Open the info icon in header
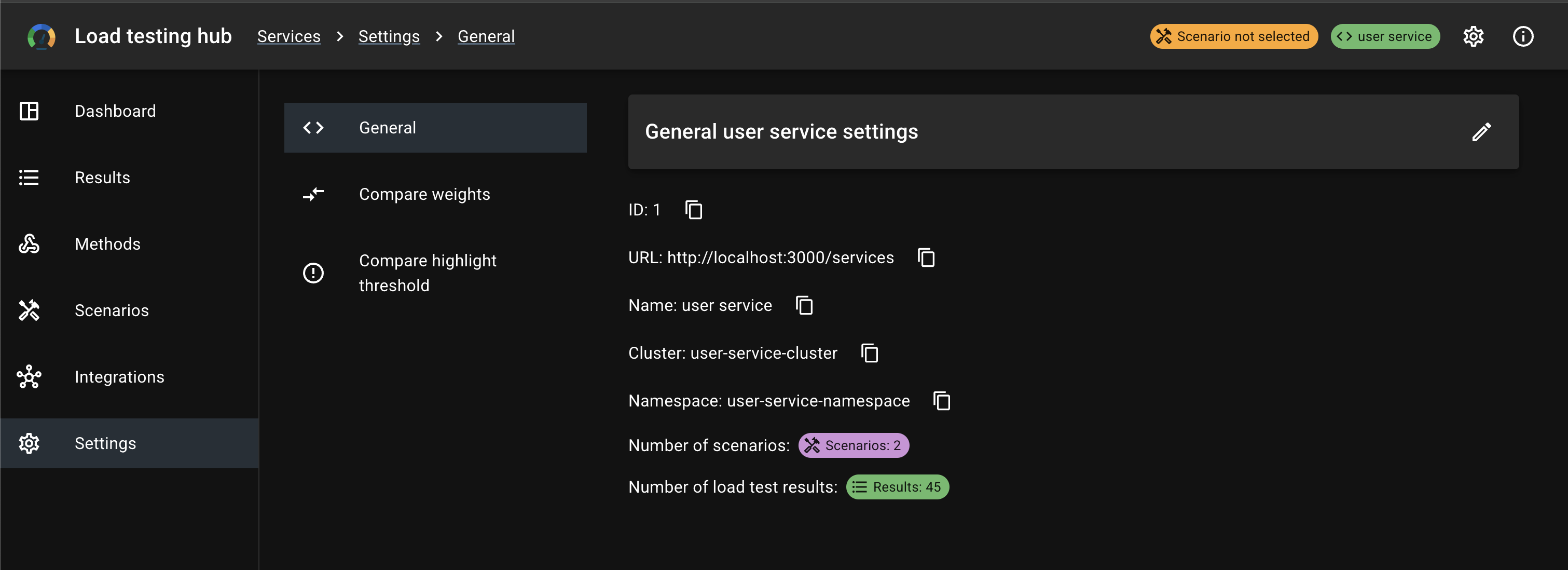The width and height of the screenshot is (1568, 570). coord(1523,36)
